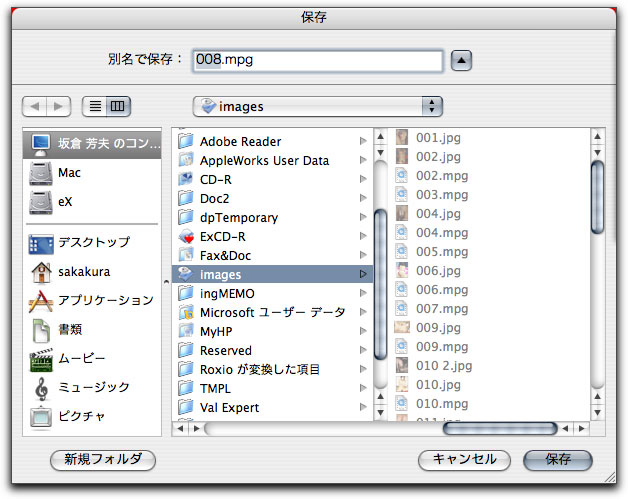Expand the Val Expert folder arrow
Image resolution: width=628 pixels, height=499 pixels.
coord(363,407)
